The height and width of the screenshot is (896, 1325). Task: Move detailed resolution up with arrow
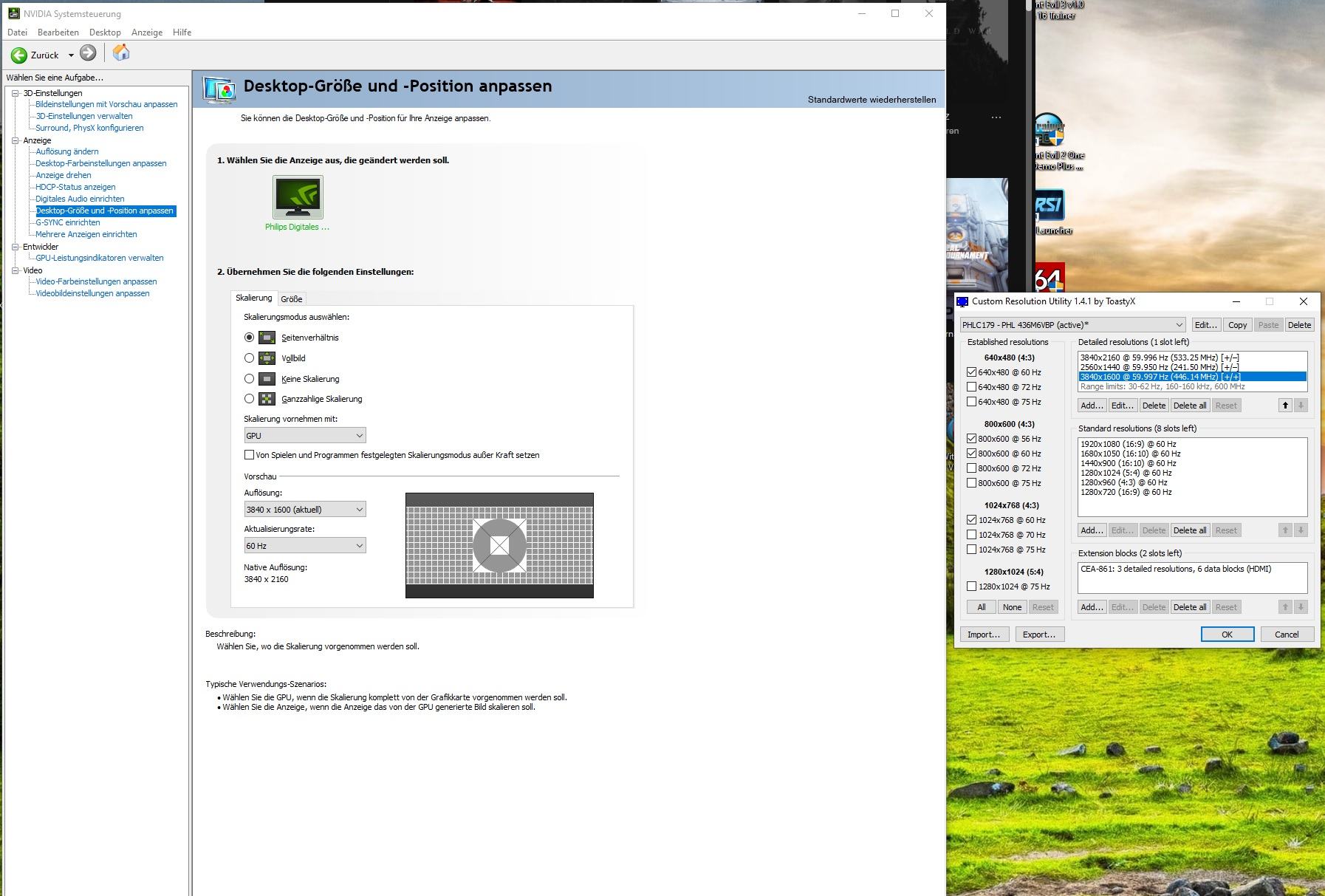point(1285,406)
